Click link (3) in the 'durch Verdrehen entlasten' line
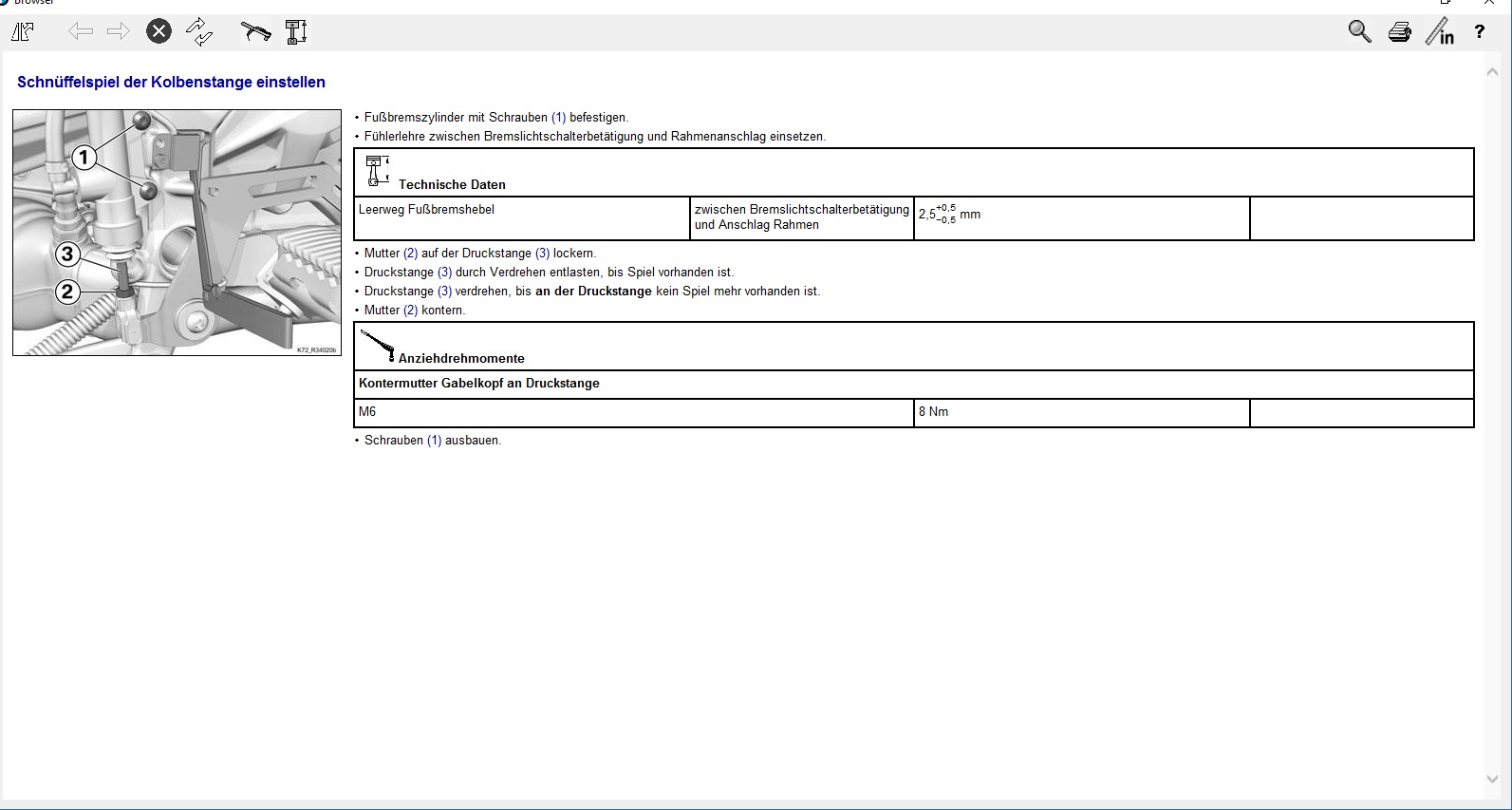This screenshot has height=810, width=1512. 444,273
